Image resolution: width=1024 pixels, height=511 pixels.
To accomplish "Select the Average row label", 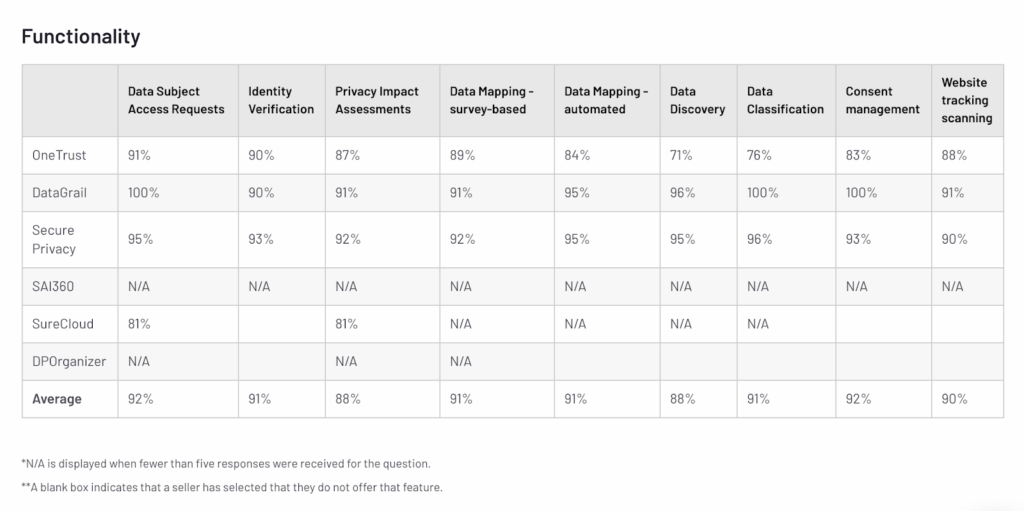I will point(57,399).
